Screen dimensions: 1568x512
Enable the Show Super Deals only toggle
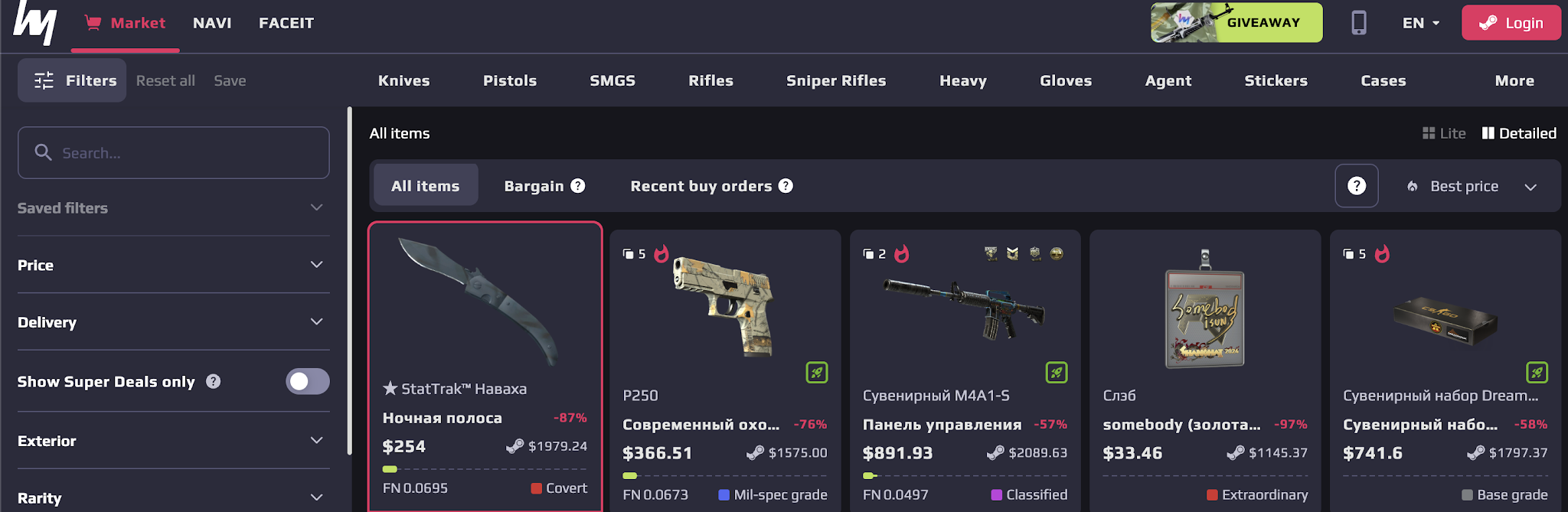coord(307,380)
